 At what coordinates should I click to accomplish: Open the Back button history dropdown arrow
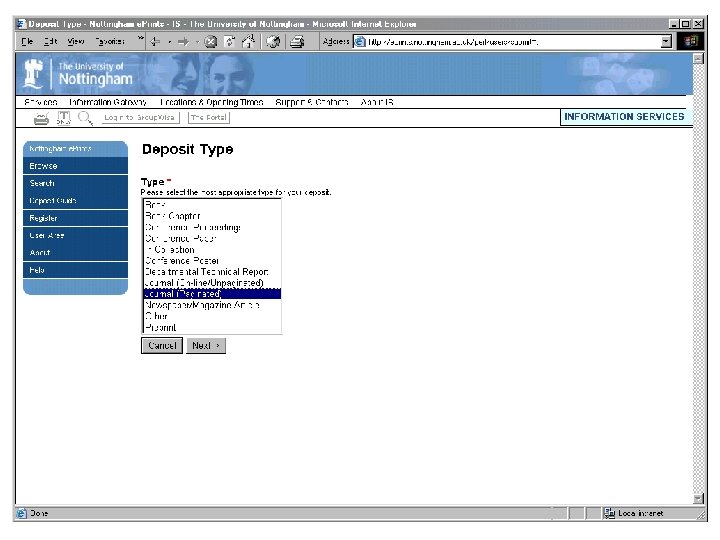[169, 42]
